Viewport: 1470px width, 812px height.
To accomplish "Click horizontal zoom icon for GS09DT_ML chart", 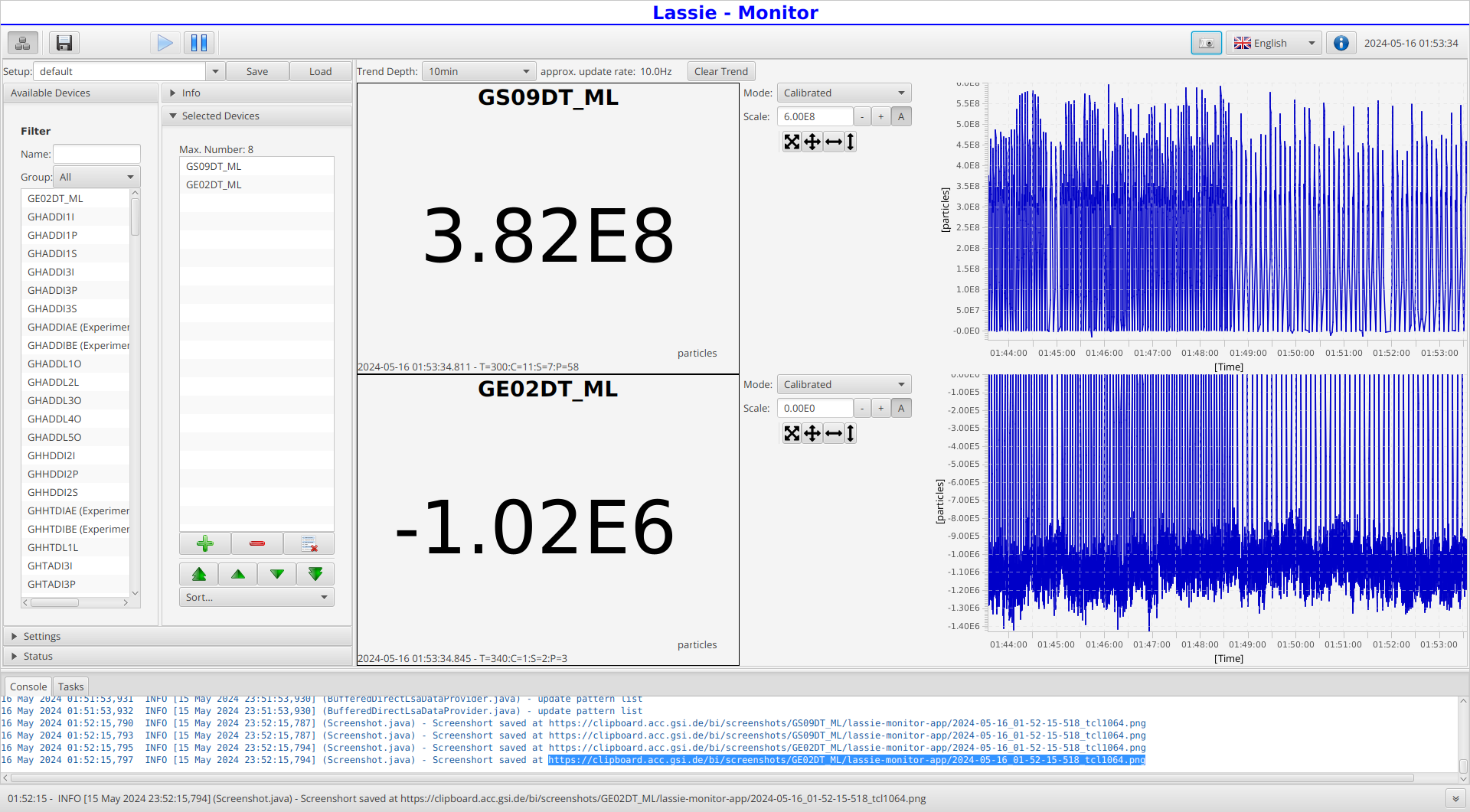I will 834,142.
